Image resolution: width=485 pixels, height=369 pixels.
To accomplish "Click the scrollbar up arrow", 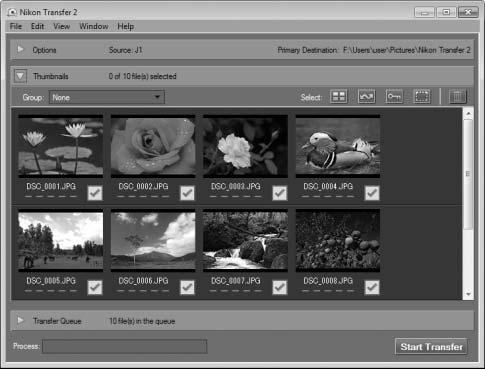I will (468, 114).
